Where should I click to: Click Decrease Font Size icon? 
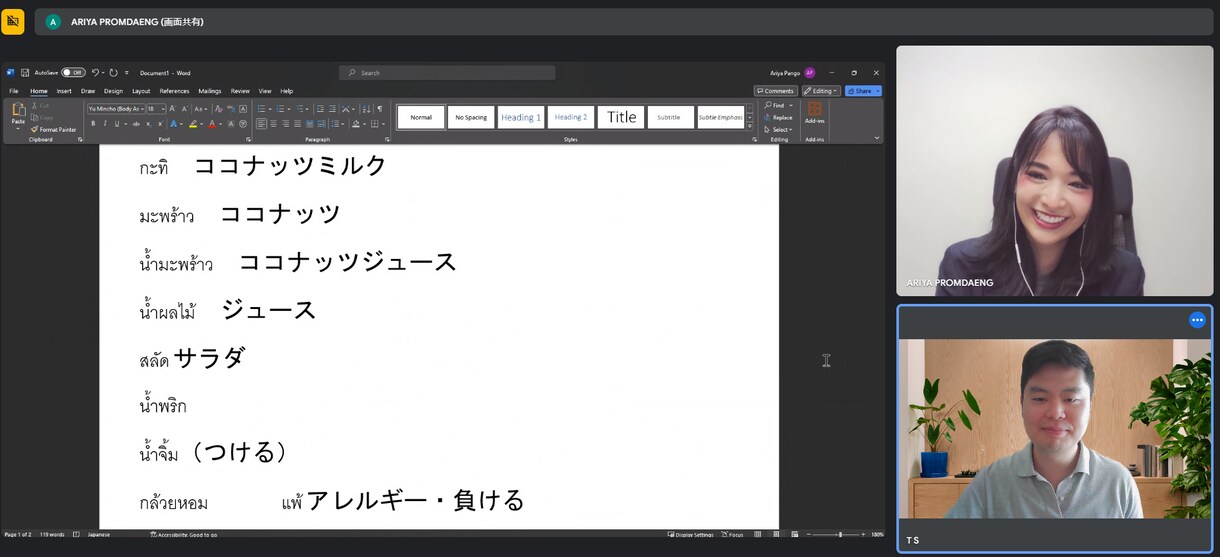click(x=185, y=108)
